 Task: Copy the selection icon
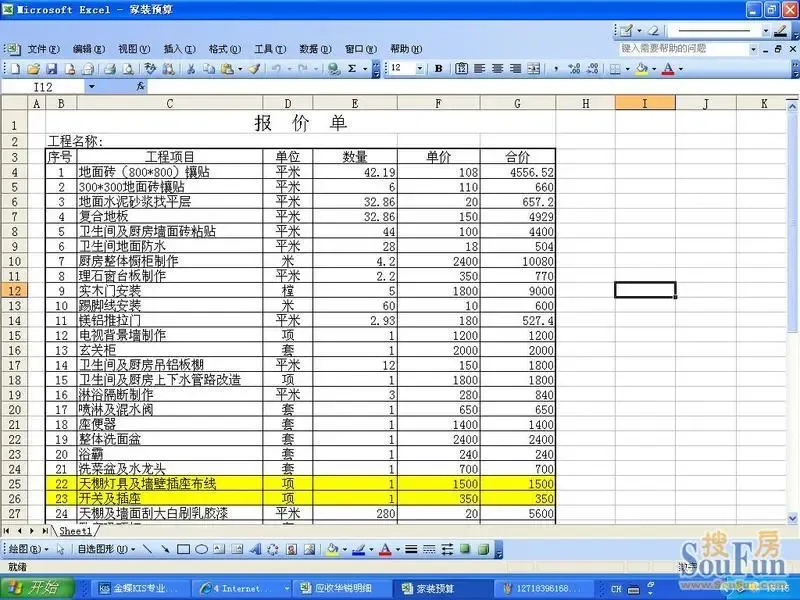tap(209, 68)
